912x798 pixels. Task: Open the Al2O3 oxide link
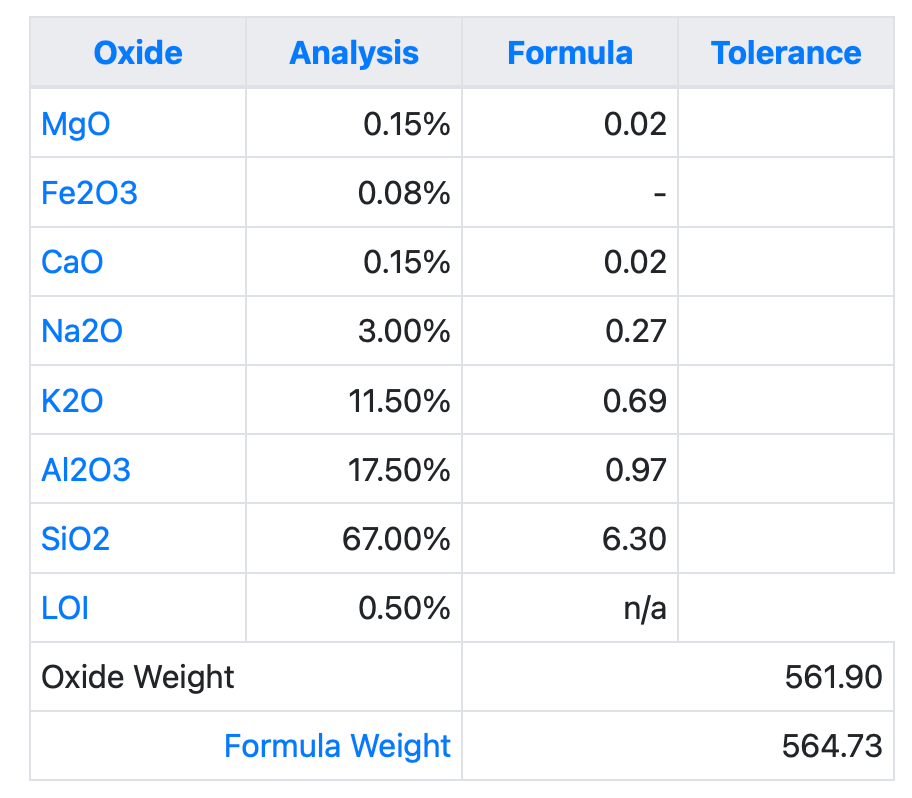86,469
